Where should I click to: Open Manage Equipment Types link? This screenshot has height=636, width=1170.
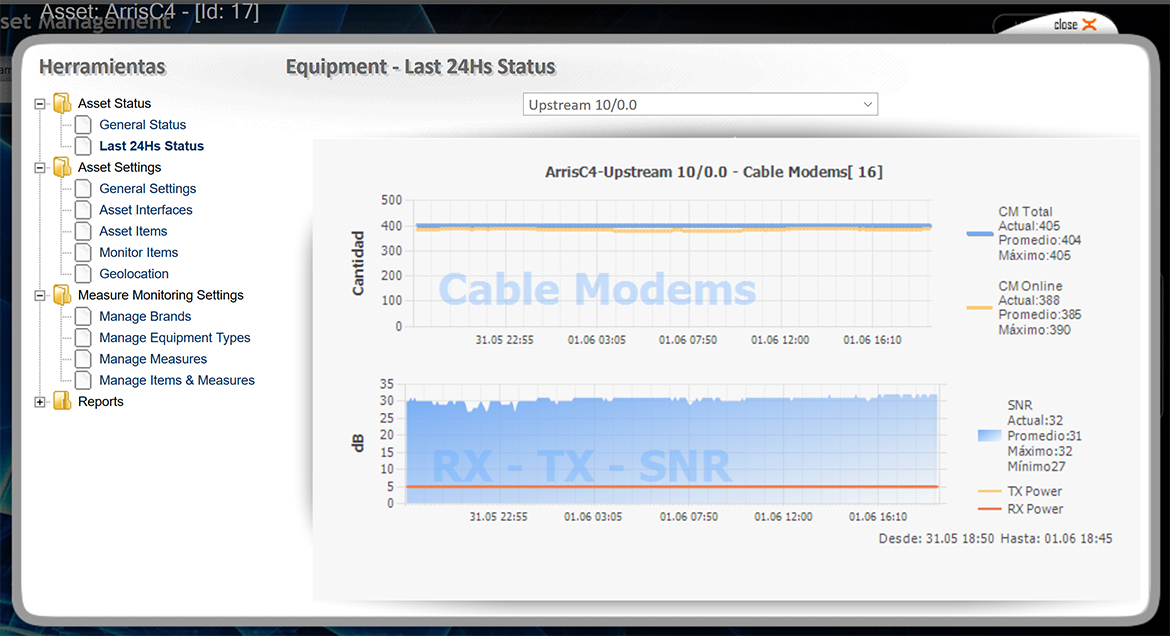pyautogui.click(x=174, y=338)
